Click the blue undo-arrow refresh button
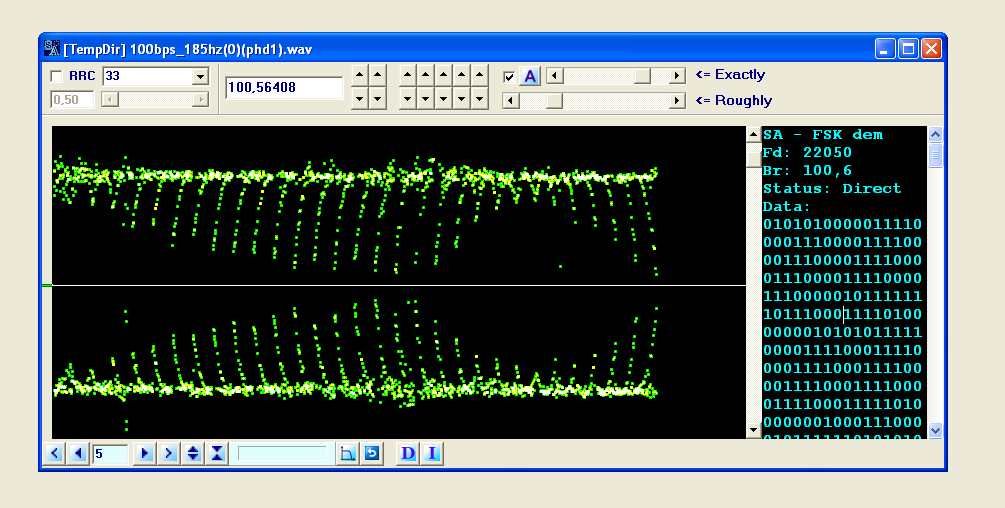Screen dimensions: 1005x508 (x=372, y=454)
